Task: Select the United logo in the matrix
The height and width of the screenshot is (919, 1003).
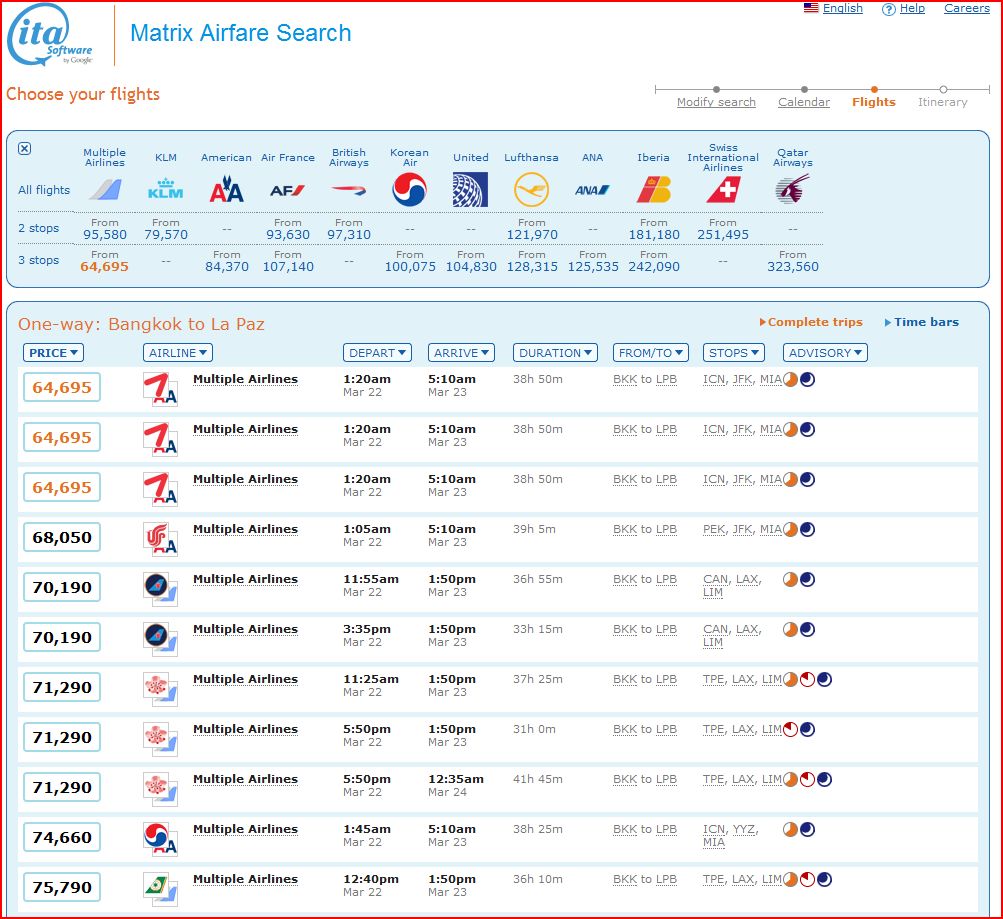Action: (x=470, y=189)
